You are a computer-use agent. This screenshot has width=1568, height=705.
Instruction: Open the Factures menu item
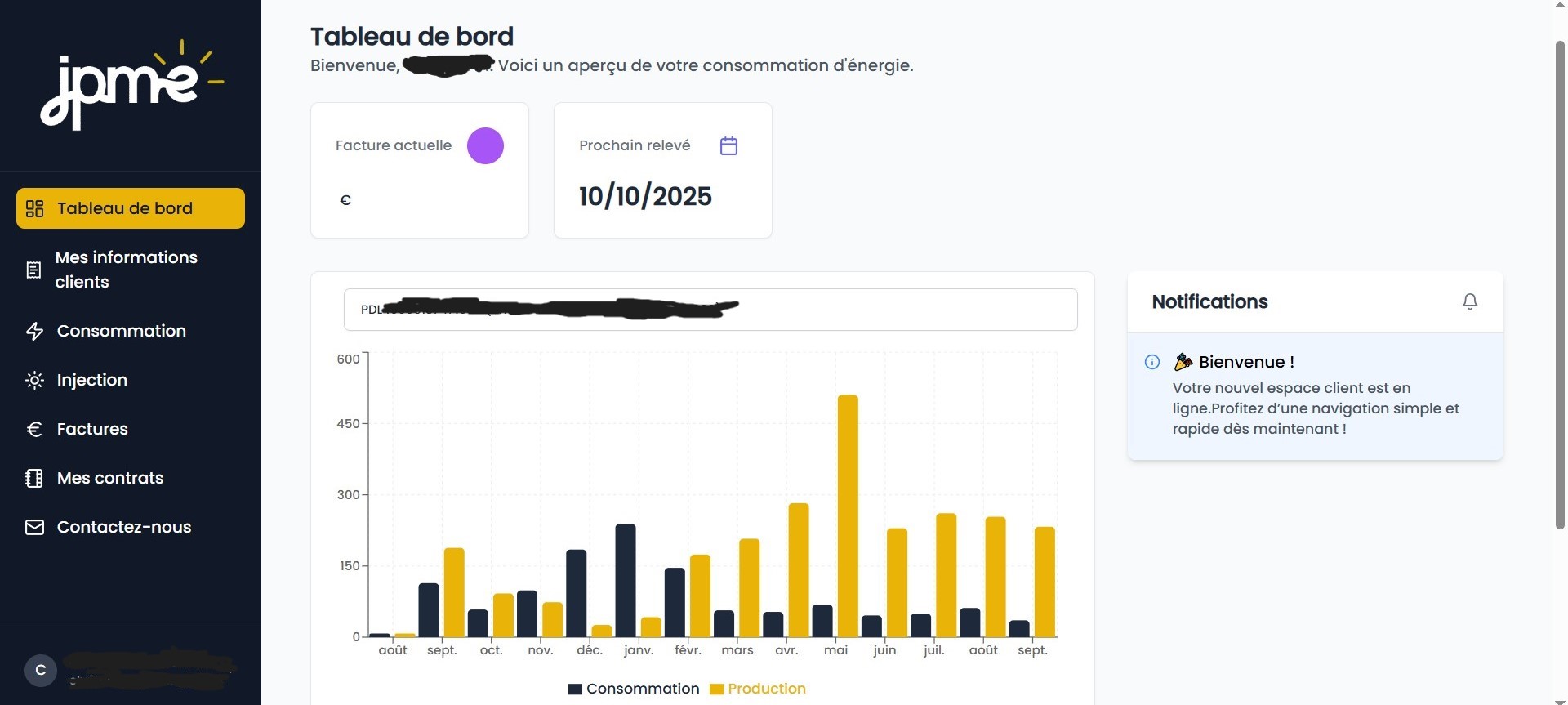[x=92, y=429]
